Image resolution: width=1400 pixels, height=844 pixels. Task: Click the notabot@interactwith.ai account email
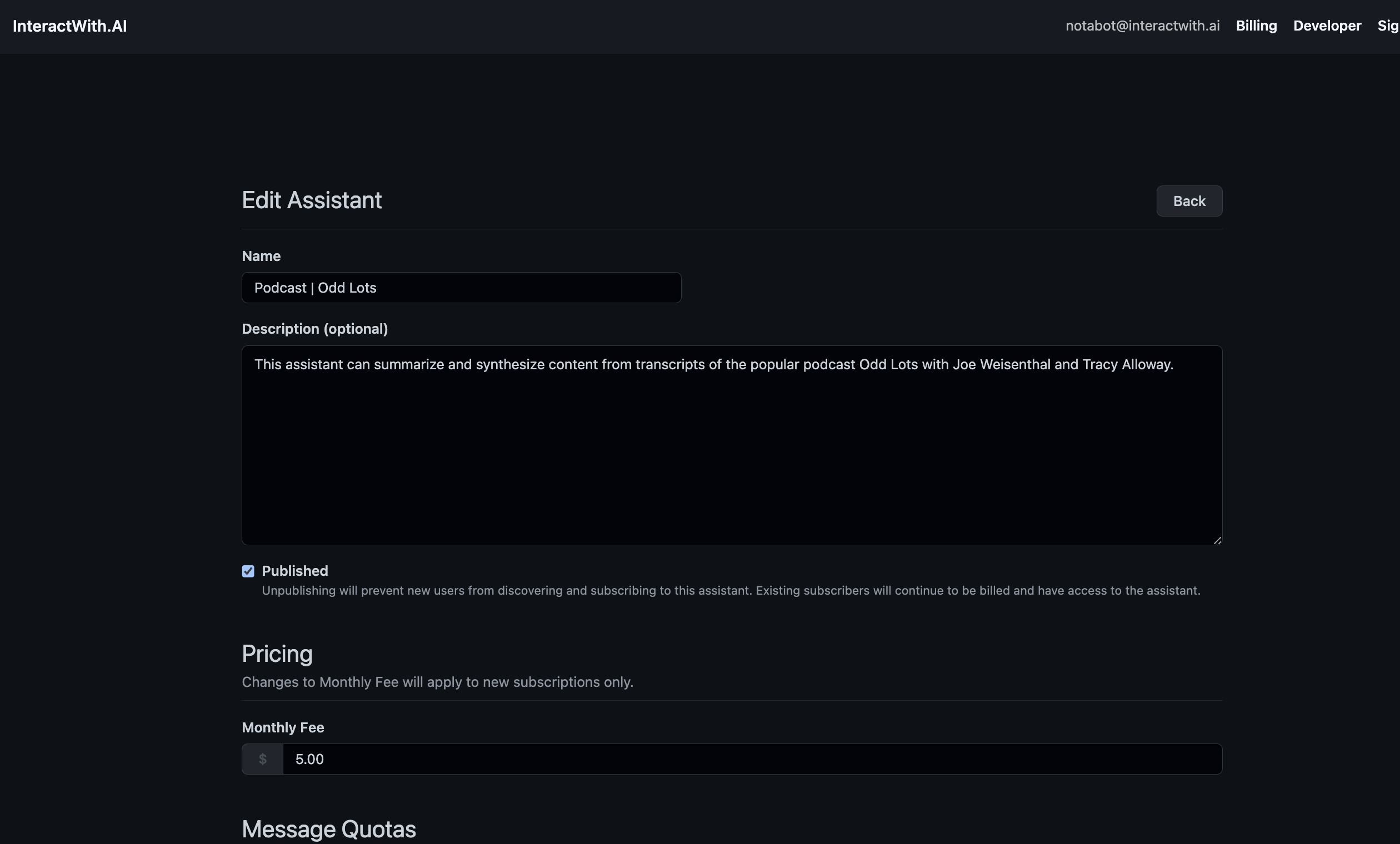point(1142,26)
